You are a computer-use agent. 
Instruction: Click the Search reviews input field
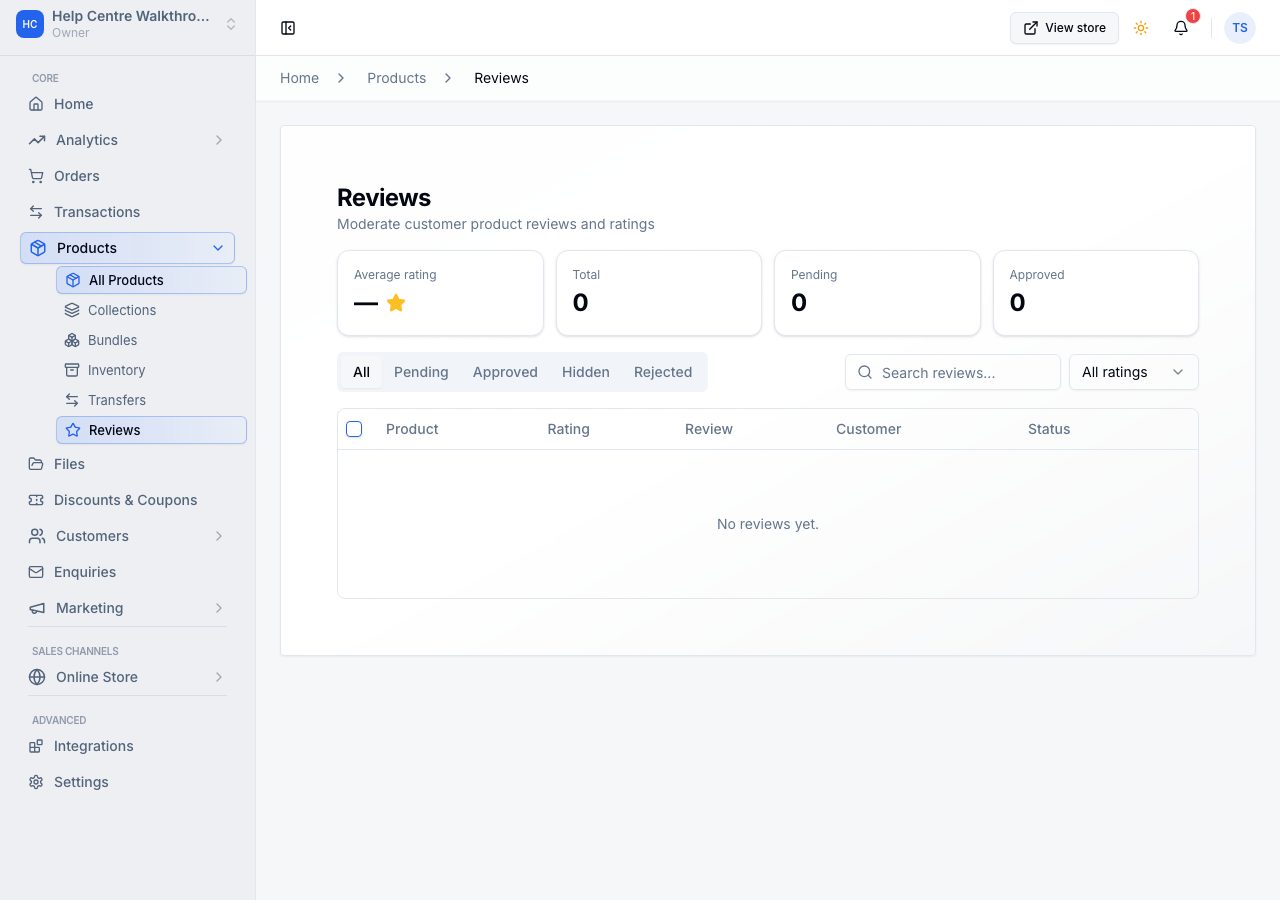coord(953,372)
